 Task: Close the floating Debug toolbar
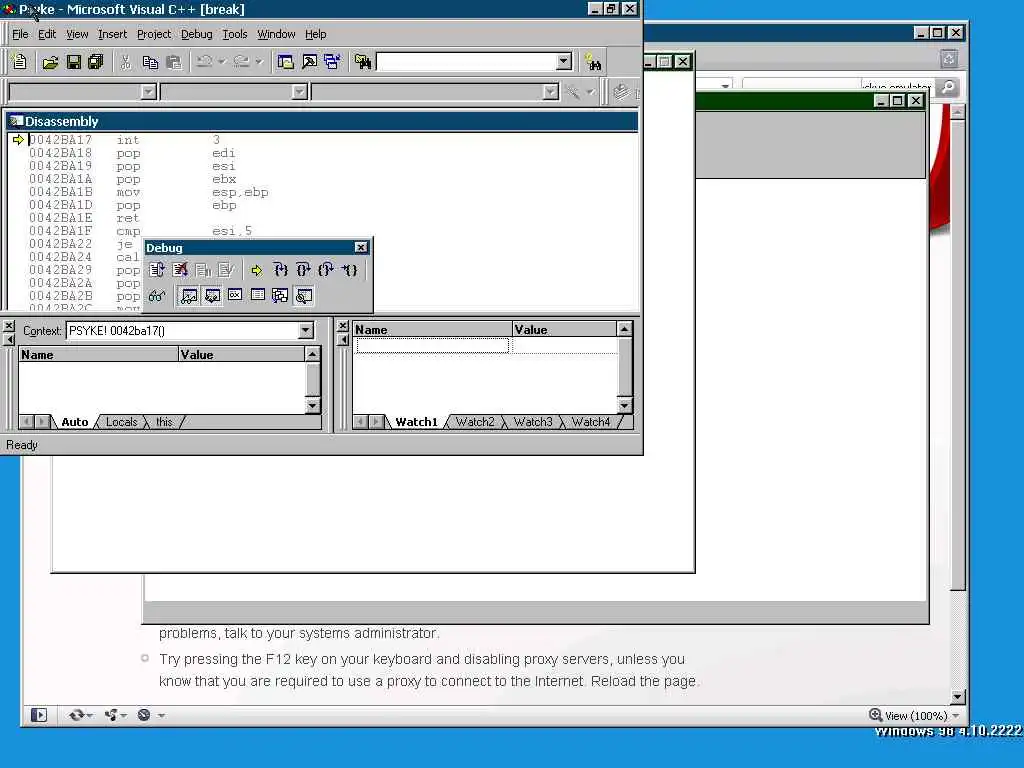(360, 248)
